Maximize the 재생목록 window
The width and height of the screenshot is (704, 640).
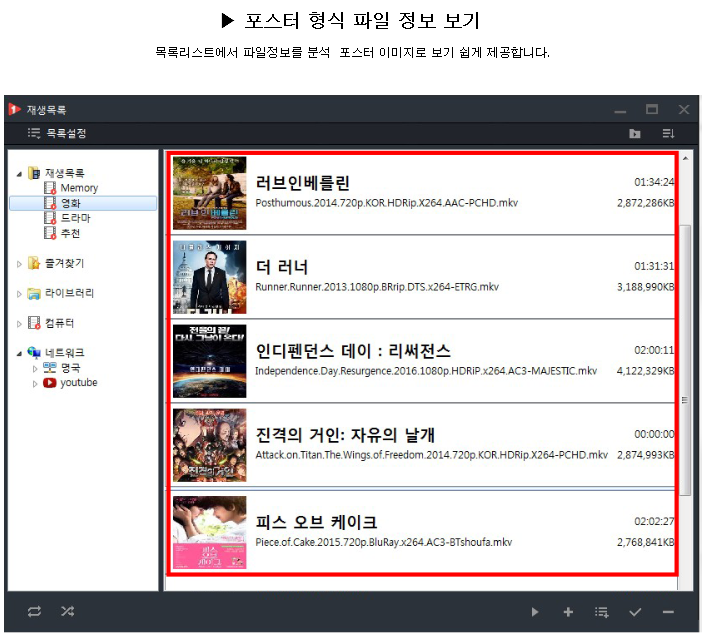tap(651, 109)
